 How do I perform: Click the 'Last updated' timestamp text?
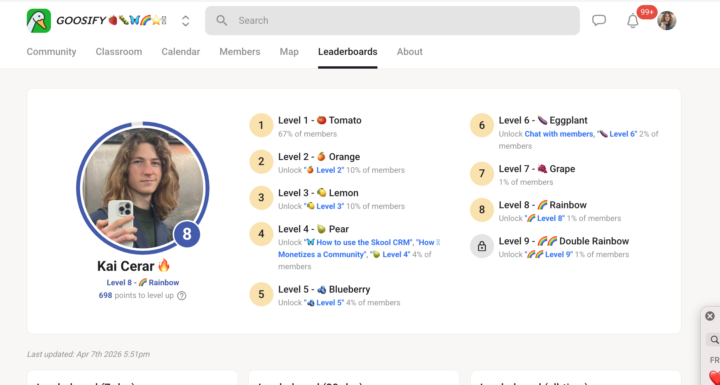coord(88,354)
